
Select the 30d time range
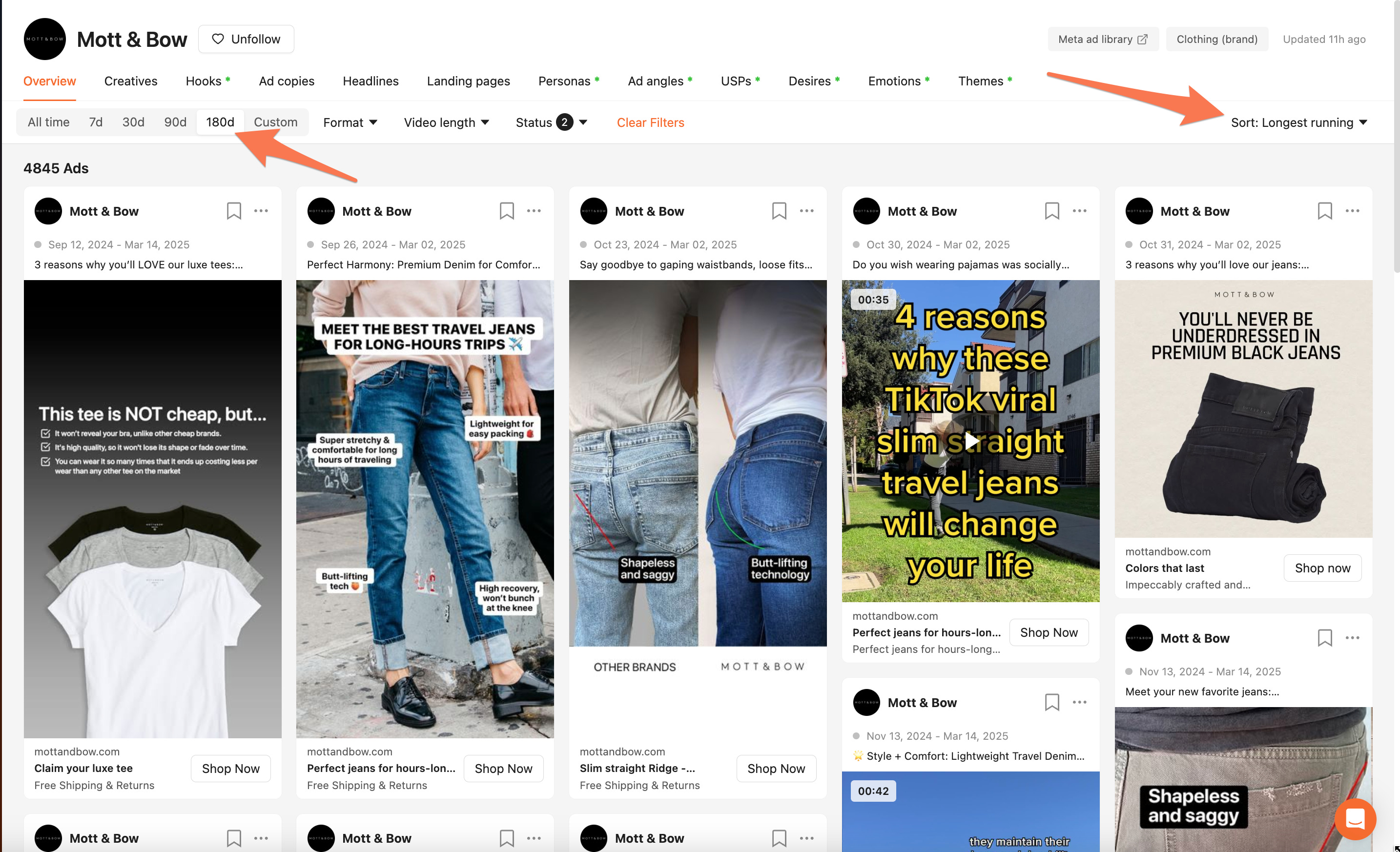(133, 122)
